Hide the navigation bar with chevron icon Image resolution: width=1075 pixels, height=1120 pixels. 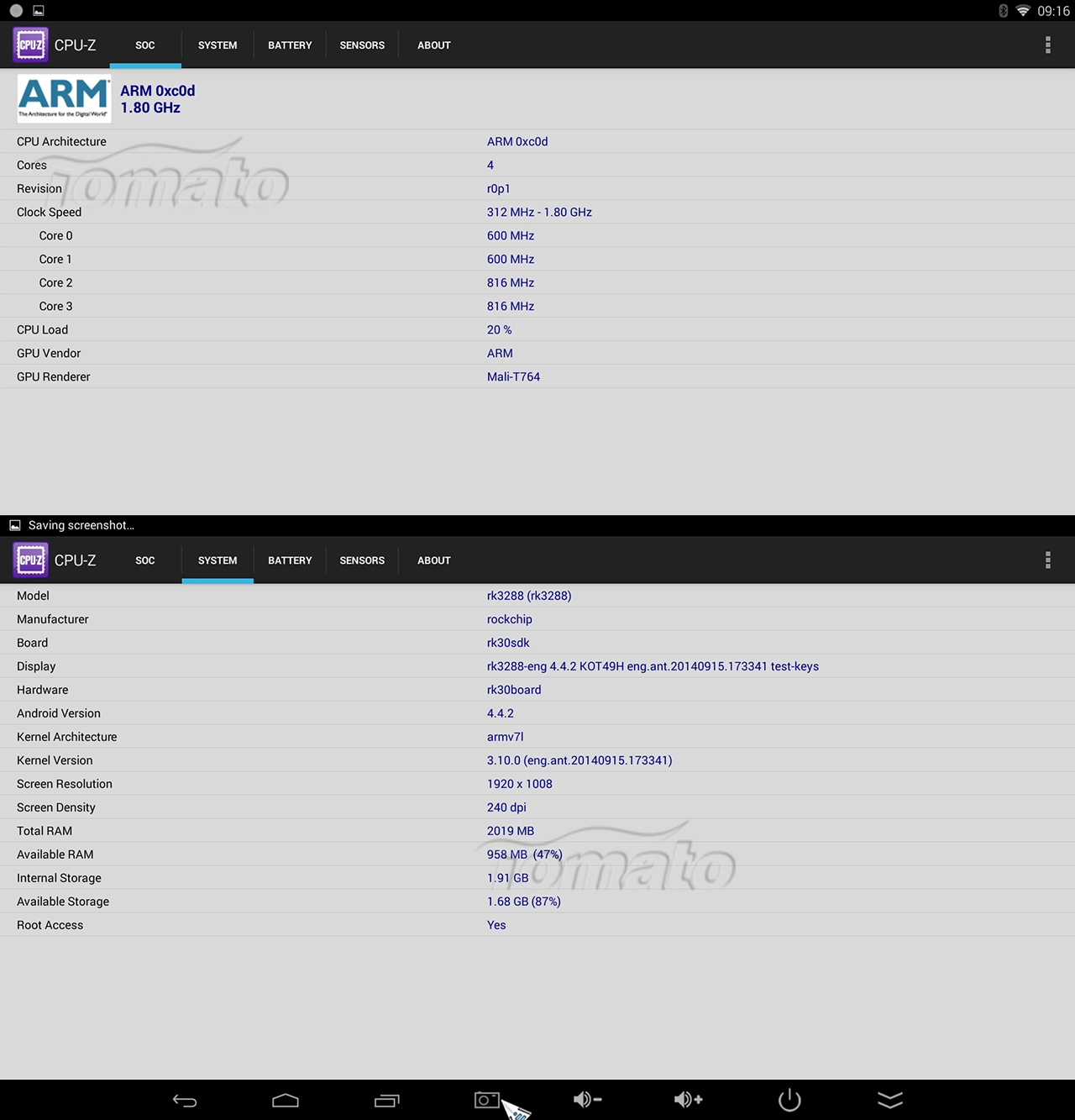890,1100
